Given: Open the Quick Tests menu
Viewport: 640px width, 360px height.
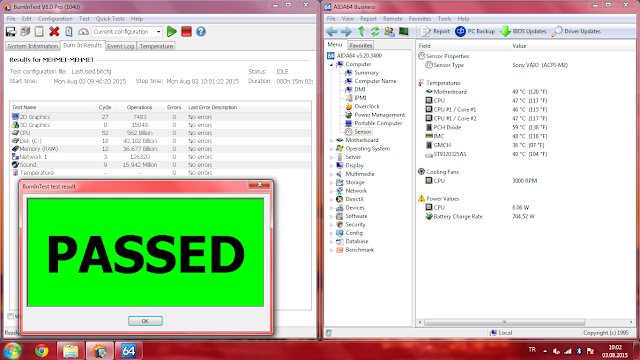Looking at the screenshot, I should click(x=110, y=19).
